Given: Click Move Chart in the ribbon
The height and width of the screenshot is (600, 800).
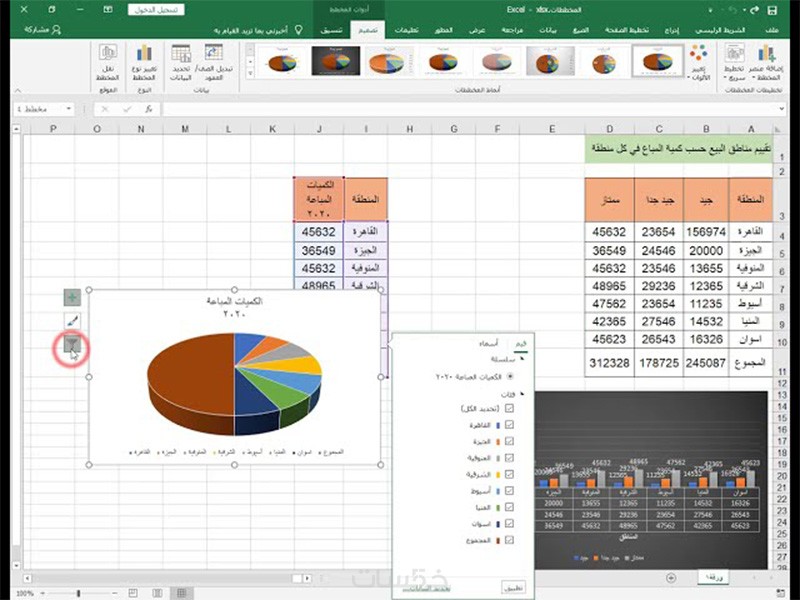Looking at the screenshot, I should click(x=108, y=62).
